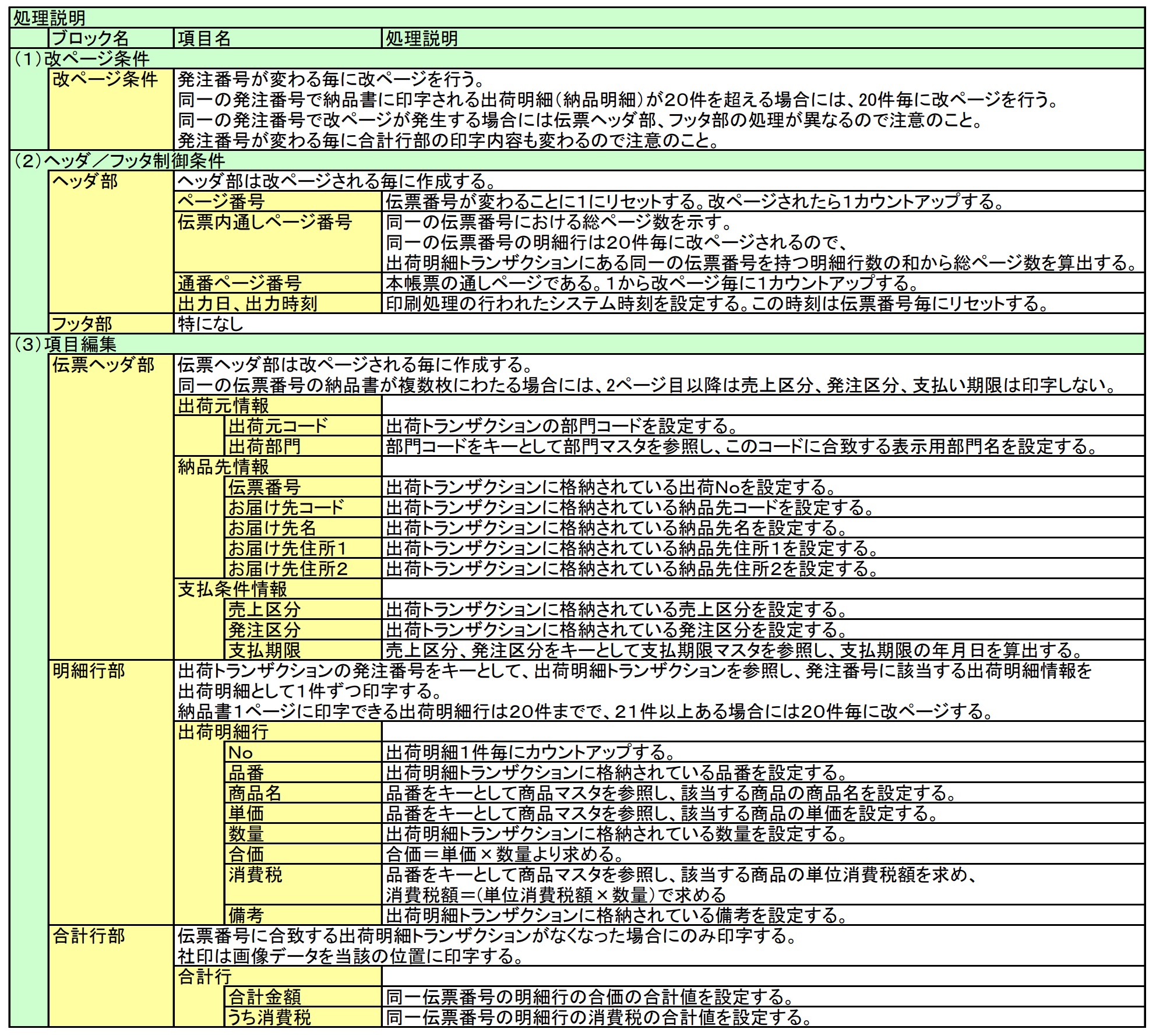The height and width of the screenshot is (1036, 1156).
Task: Select the ブロック名 column header
Action: (111, 38)
